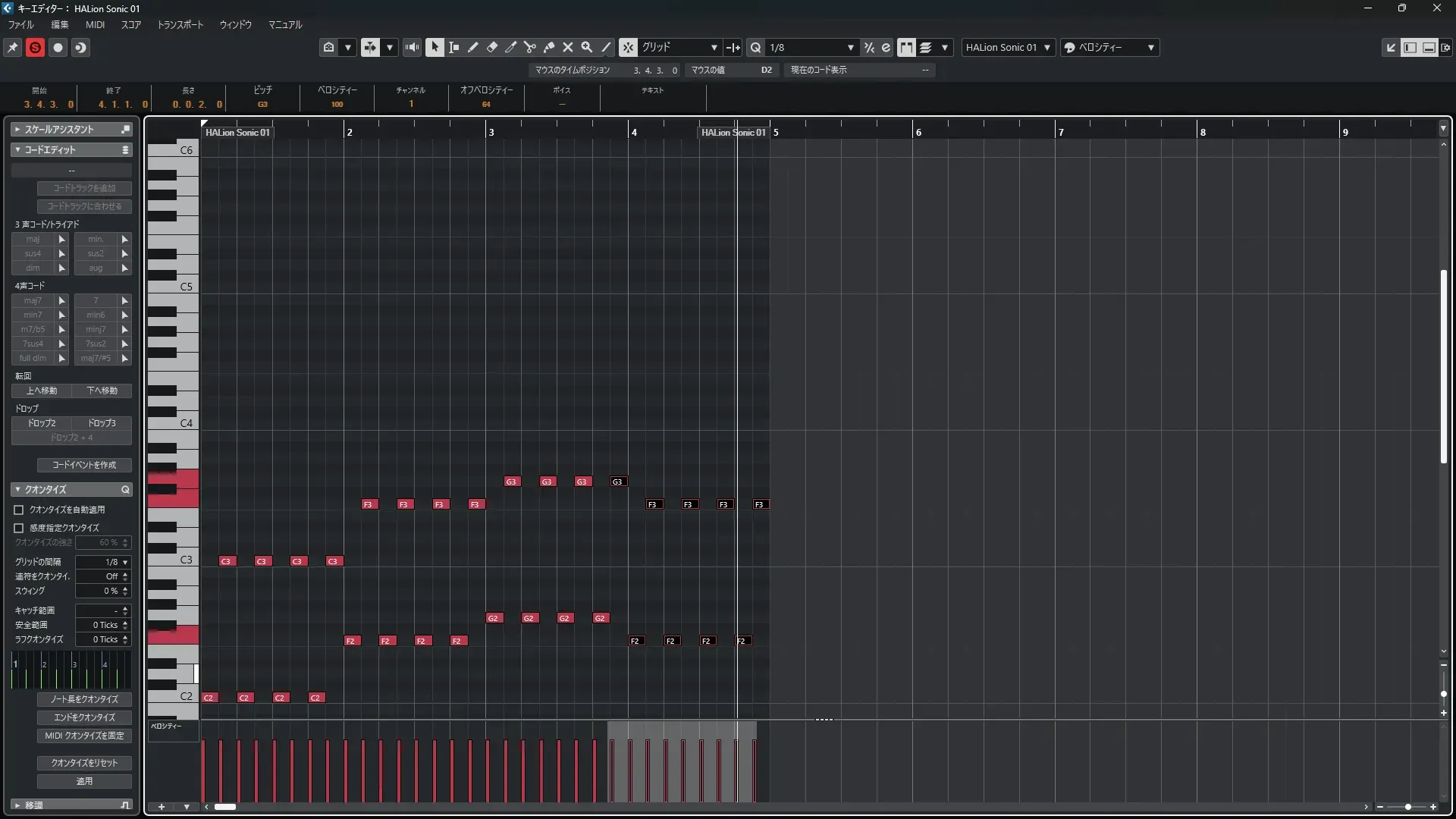Toggle the Snap on/off button
Viewport: 1456px width, 819px height.
point(628,47)
